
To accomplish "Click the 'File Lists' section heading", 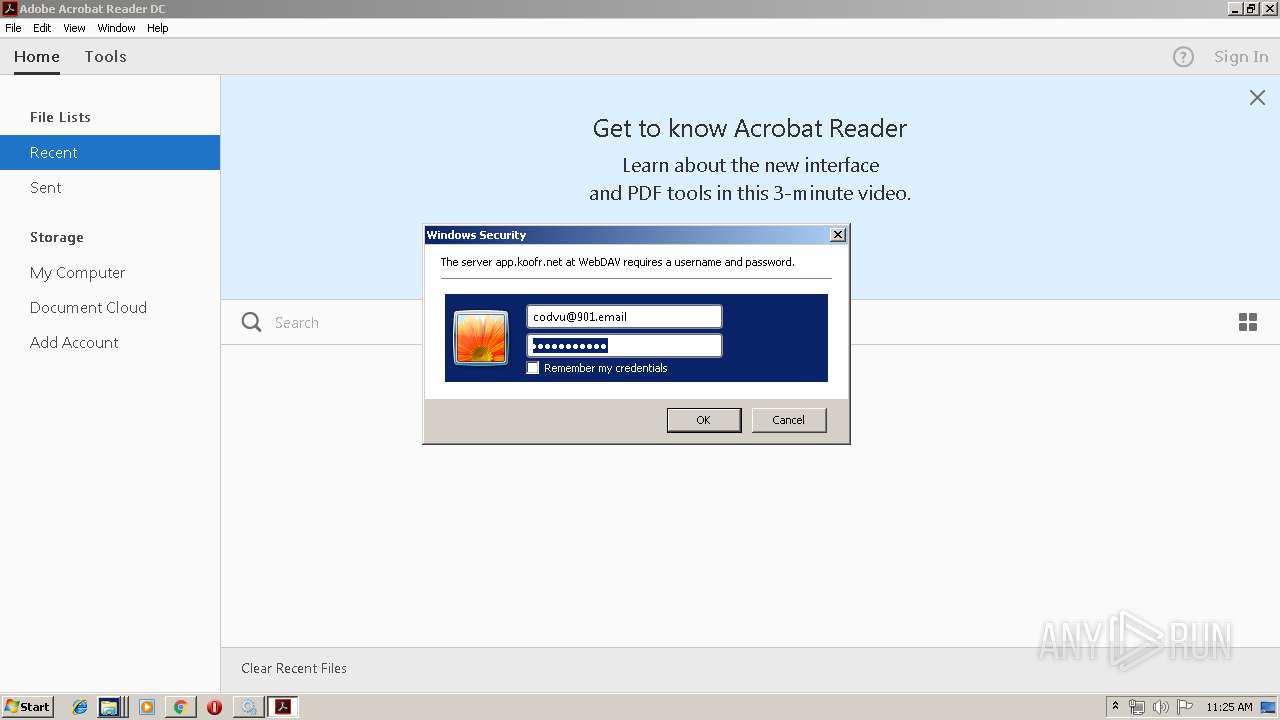I will point(60,117).
